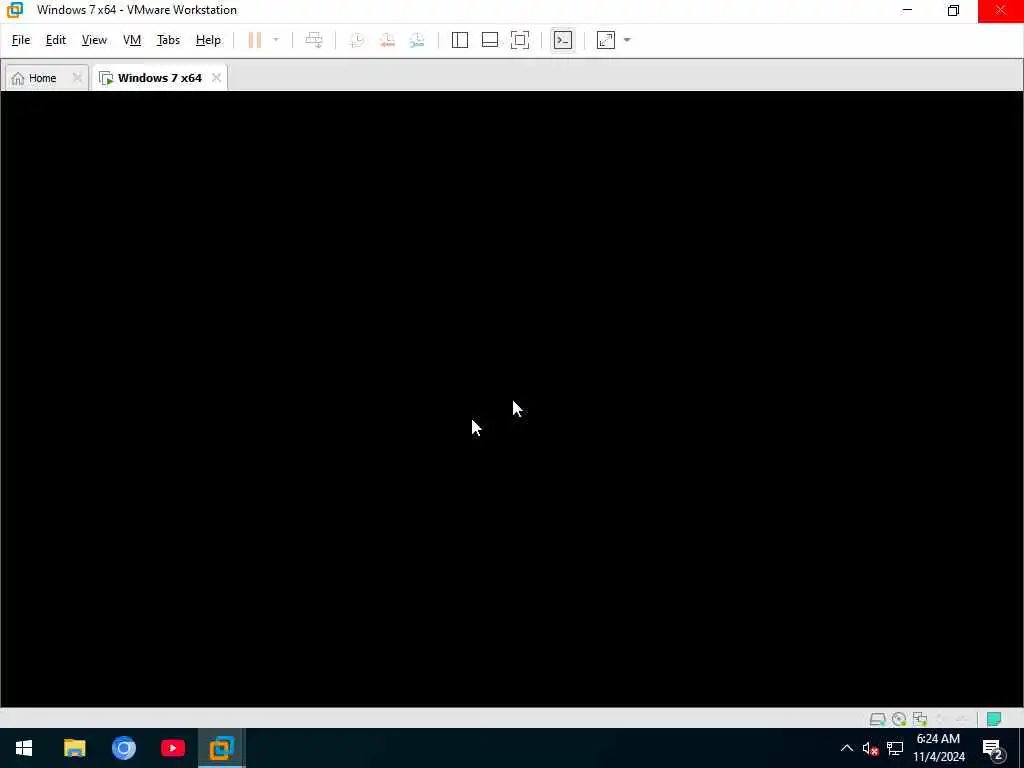The height and width of the screenshot is (768, 1024).
Task: Revert VM to snapshot icon
Action: pos(387,40)
